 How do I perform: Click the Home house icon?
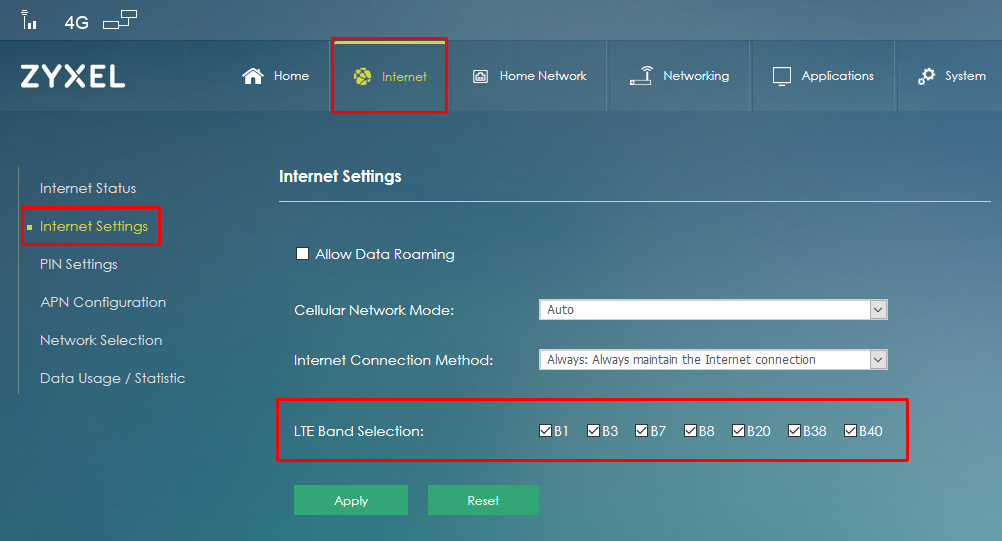pos(253,76)
